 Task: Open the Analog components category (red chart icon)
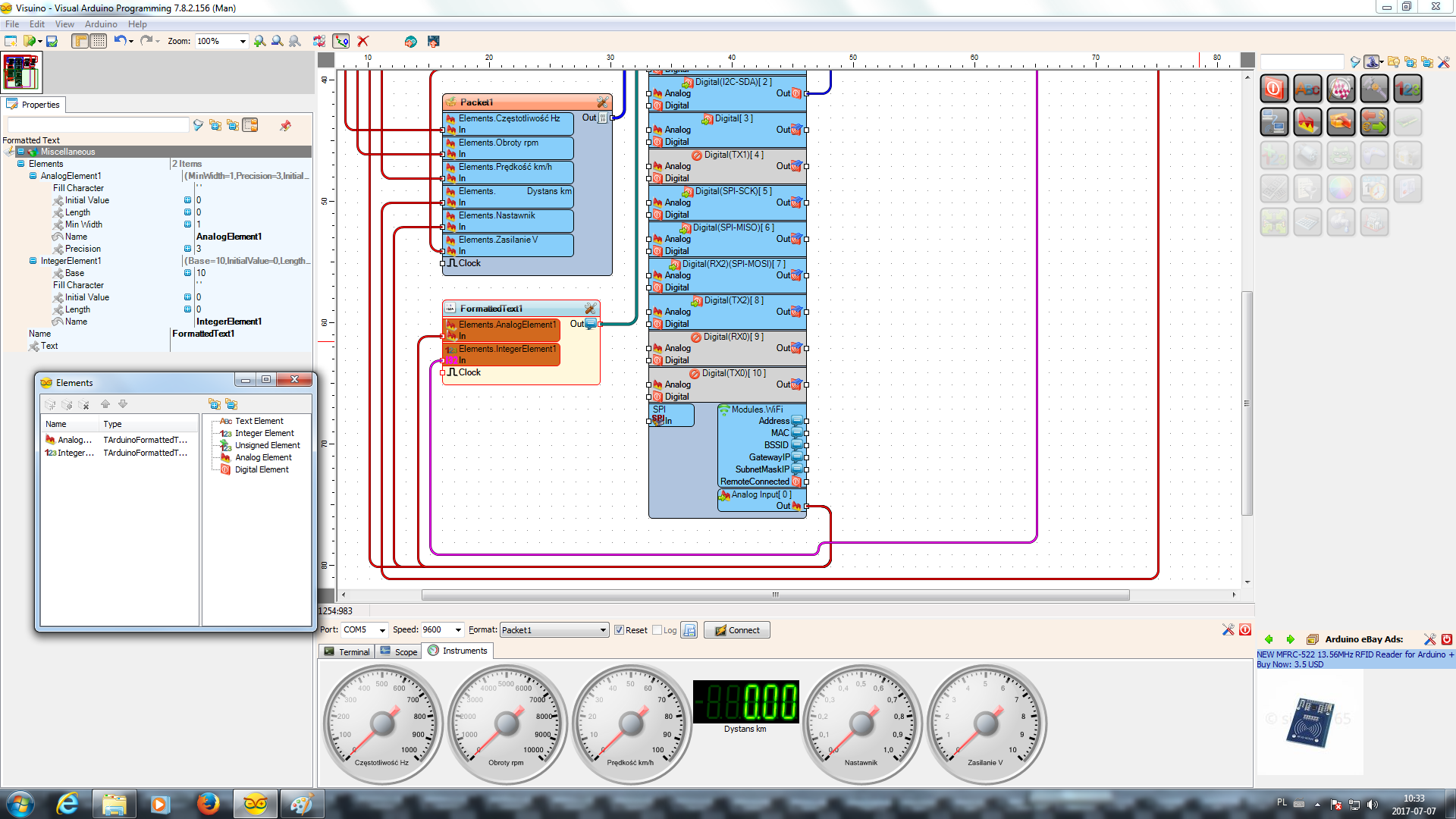click(x=1307, y=122)
